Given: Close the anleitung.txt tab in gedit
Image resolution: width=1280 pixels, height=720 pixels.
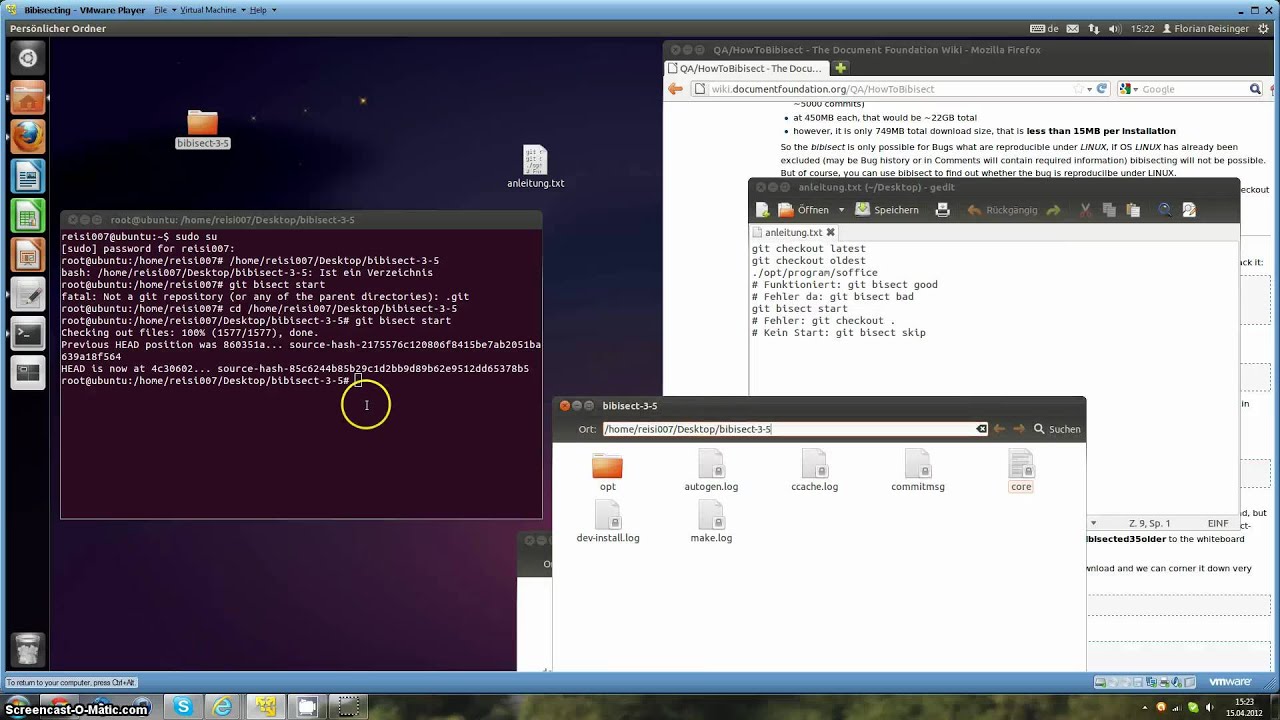Looking at the screenshot, I should pos(830,232).
